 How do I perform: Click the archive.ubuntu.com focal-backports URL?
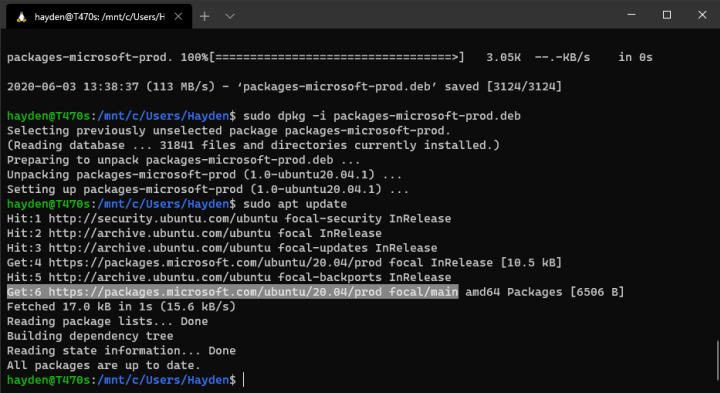160,277
